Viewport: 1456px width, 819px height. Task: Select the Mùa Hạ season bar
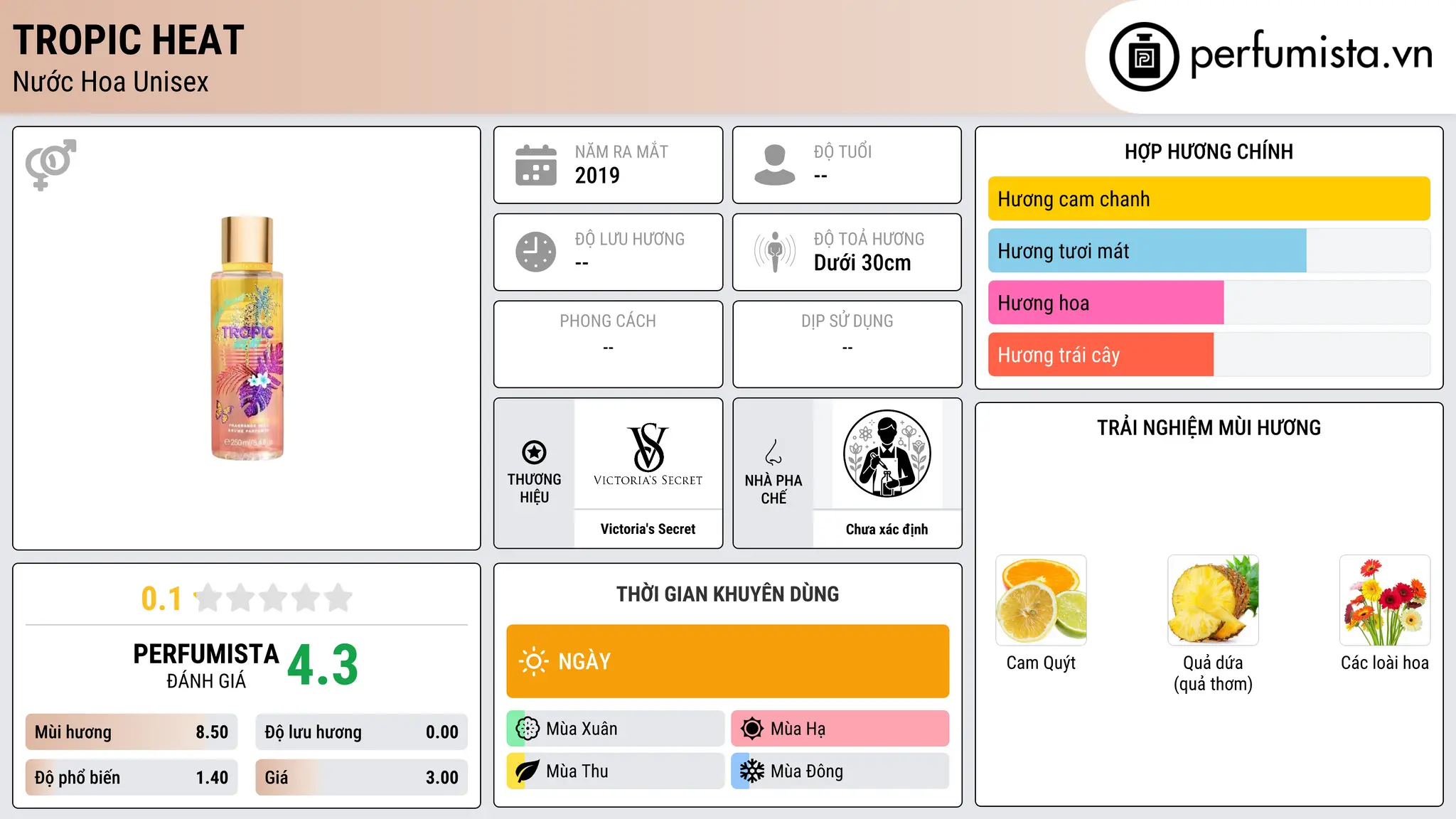pyautogui.click(x=840, y=729)
